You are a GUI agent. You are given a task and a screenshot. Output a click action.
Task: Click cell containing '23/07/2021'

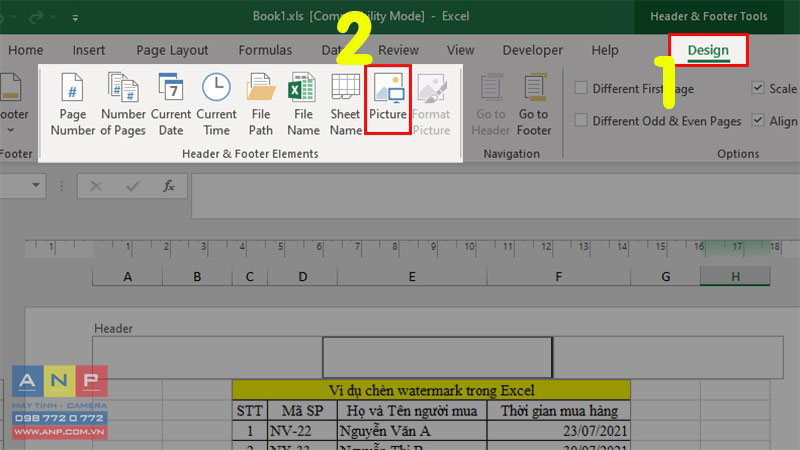(x=559, y=431)
